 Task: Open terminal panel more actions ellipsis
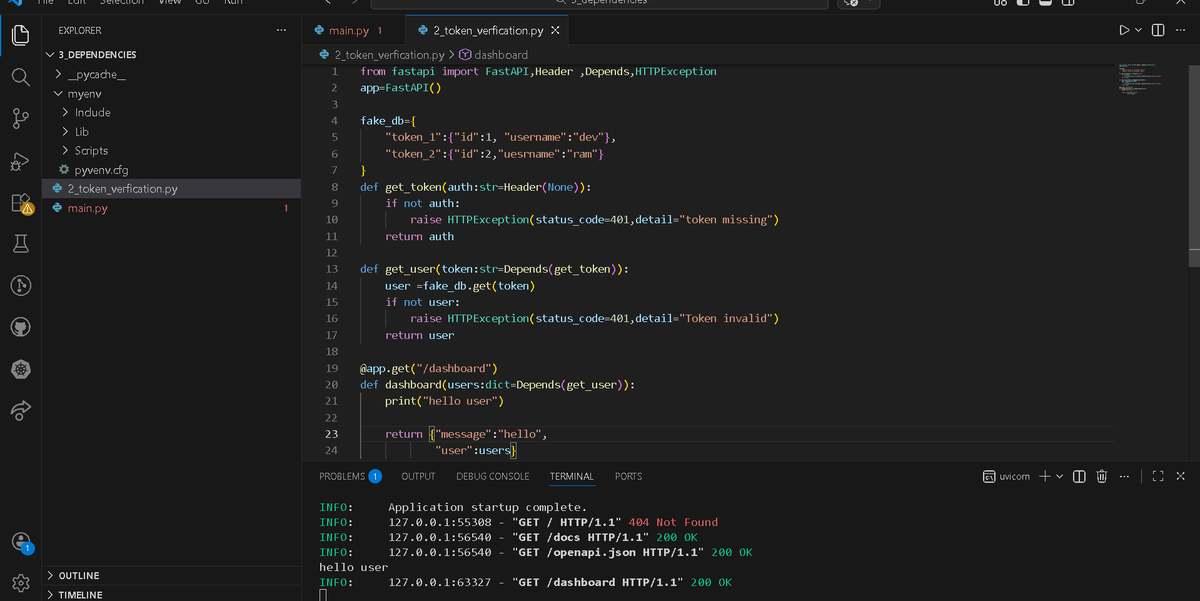1124,476
